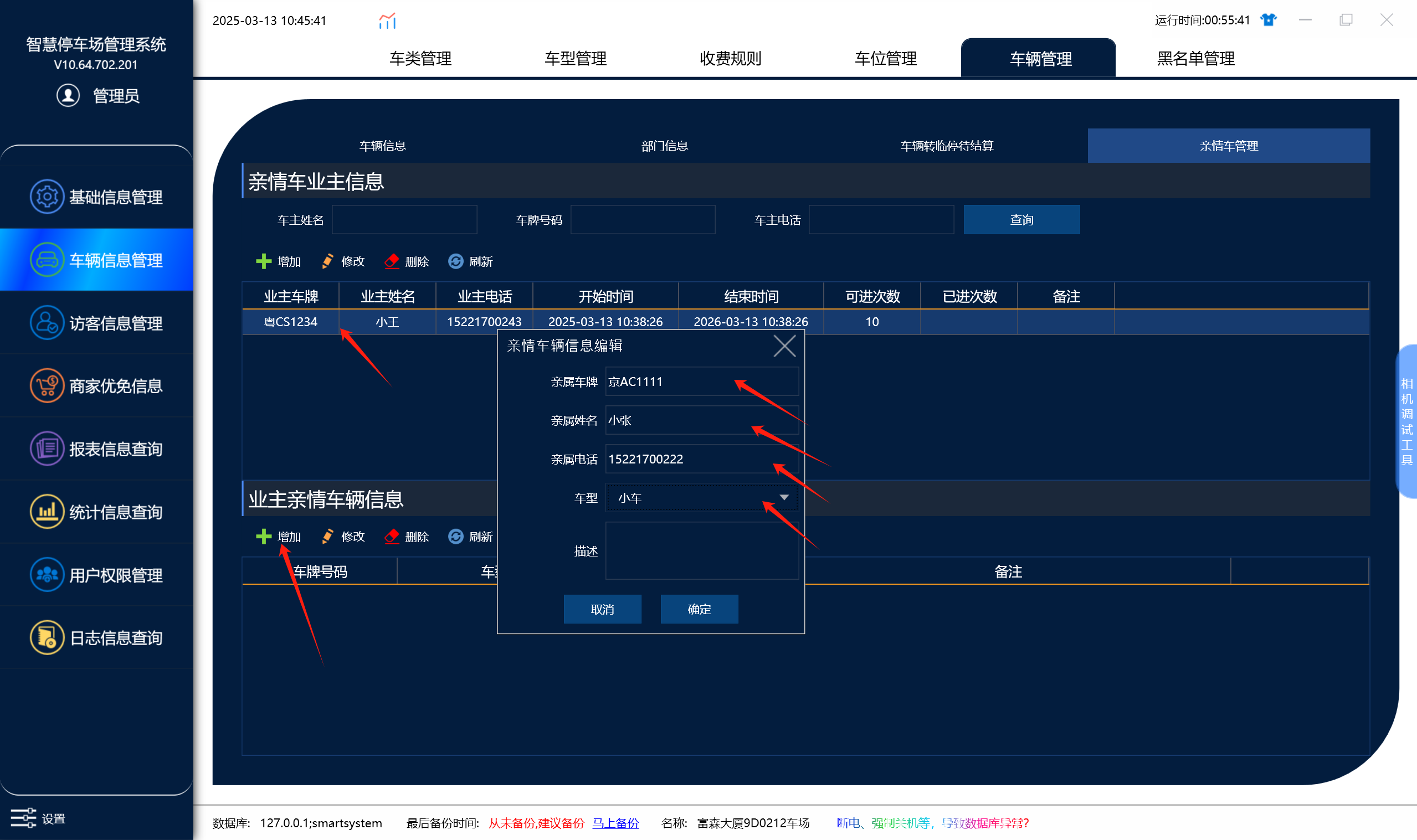Click 增加 in the 亲情车业主信息 toolbar

pos(279,261)
